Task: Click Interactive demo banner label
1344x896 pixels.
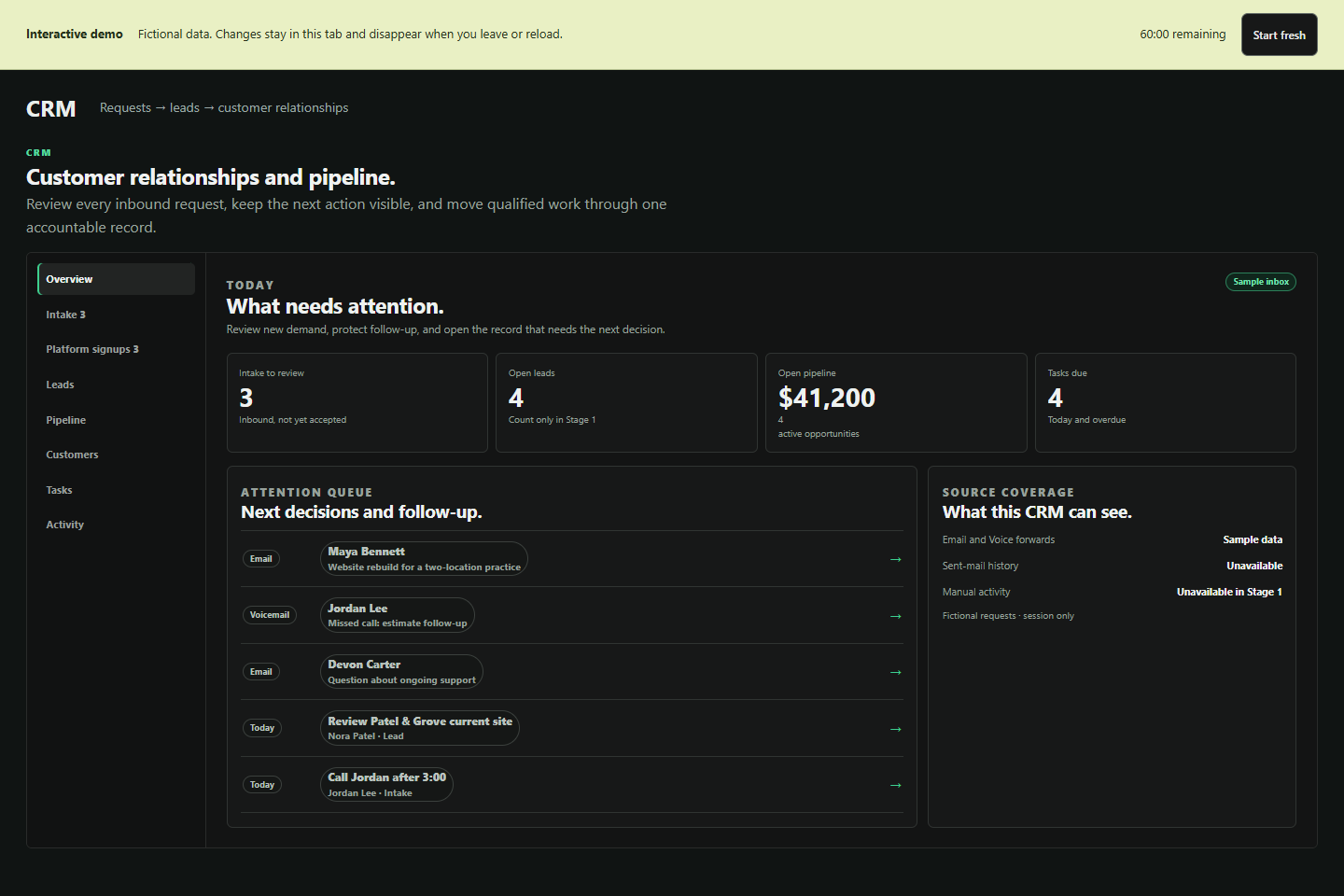Action: pos(75,34)
